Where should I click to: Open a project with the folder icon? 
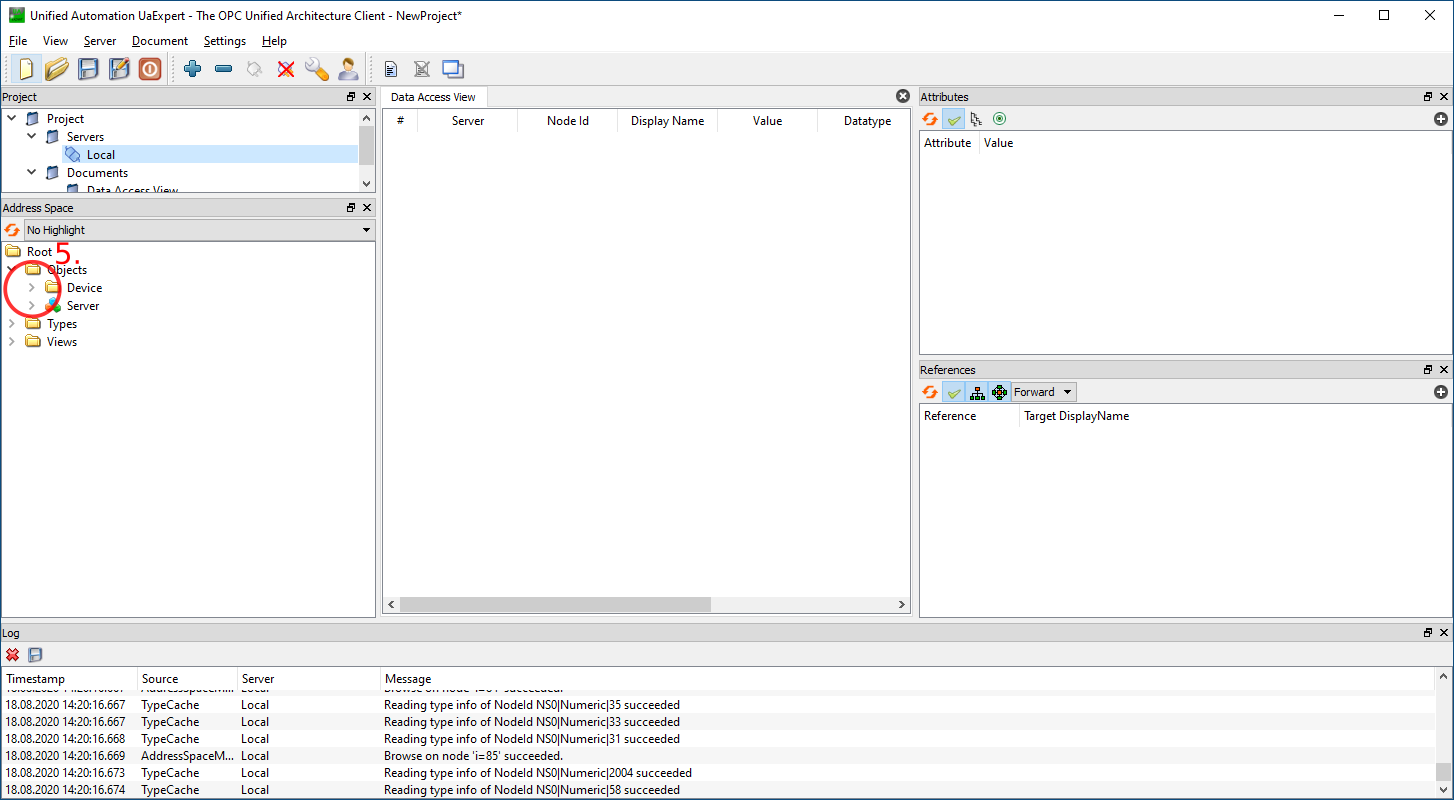pos(57,69)
